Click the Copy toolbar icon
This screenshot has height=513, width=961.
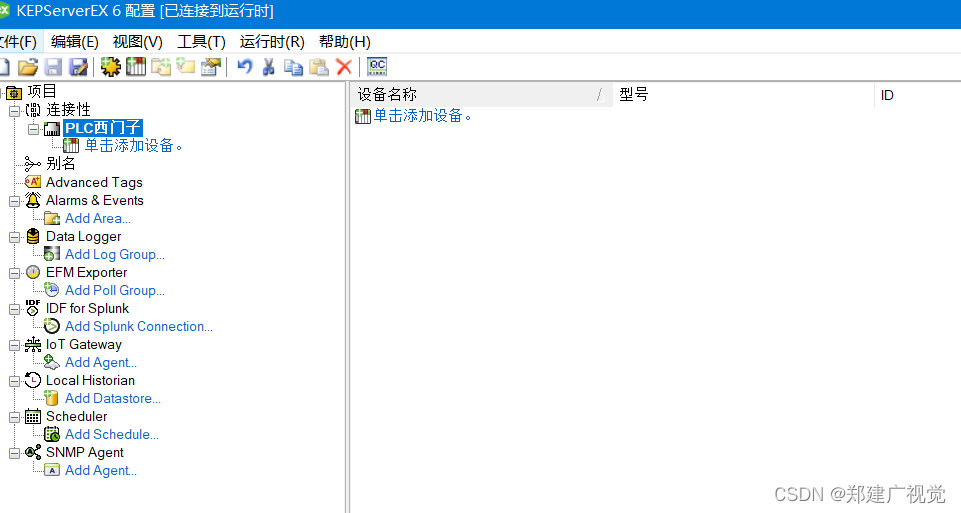tap(294, 67)
